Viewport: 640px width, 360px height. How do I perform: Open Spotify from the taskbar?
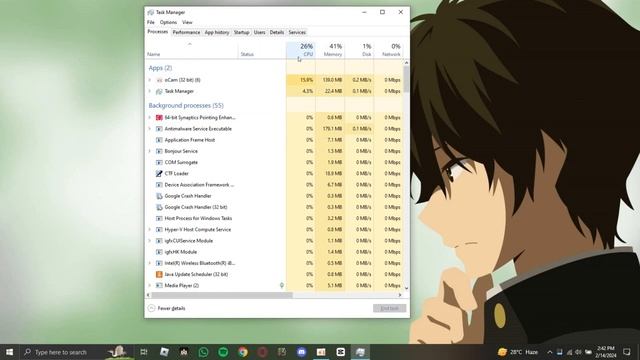223,352
